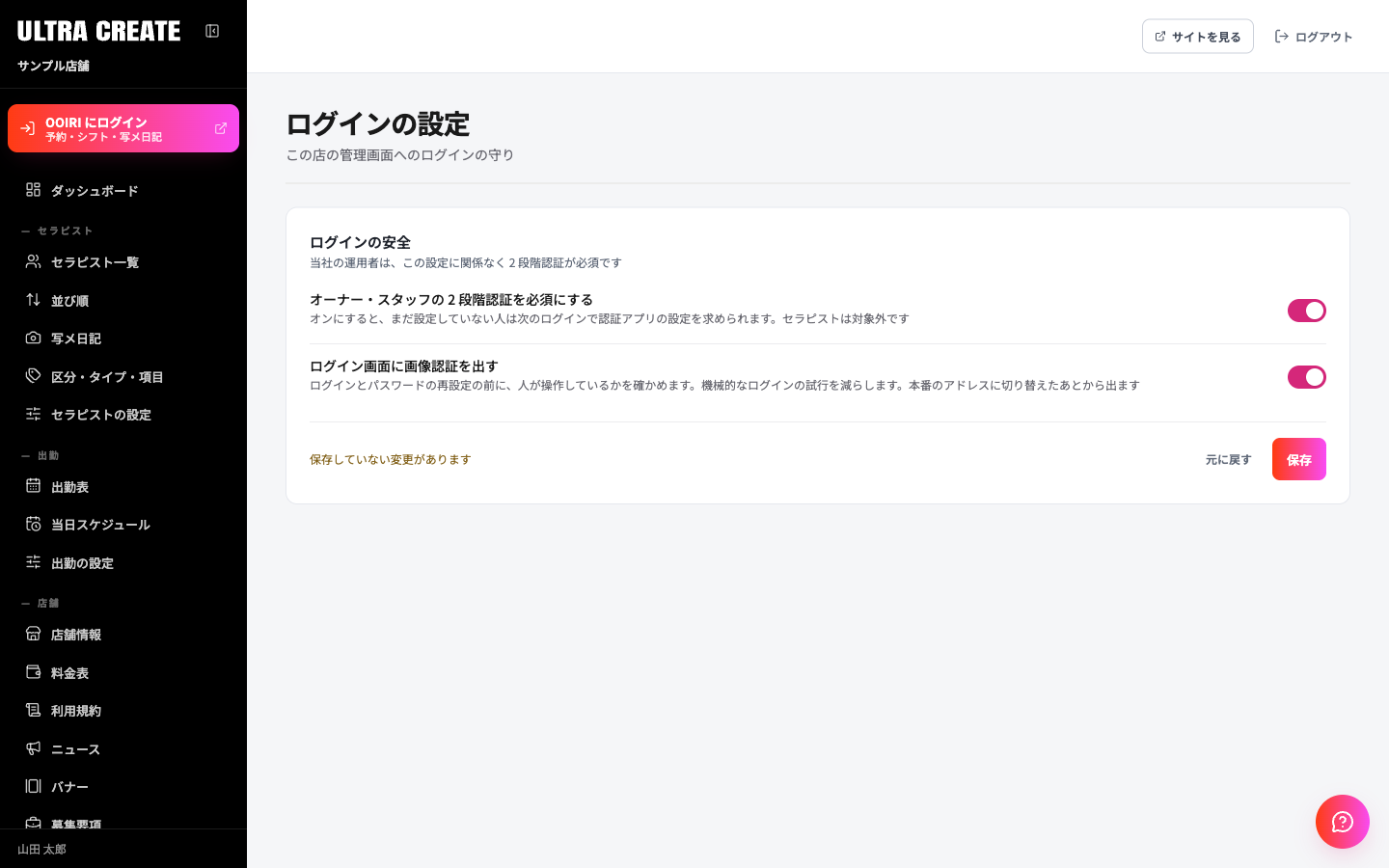Viewport: 1389px width, 868px height.
Task: Toggle the ログイン画面に画像認証 switch
Action: (1307, 377)
